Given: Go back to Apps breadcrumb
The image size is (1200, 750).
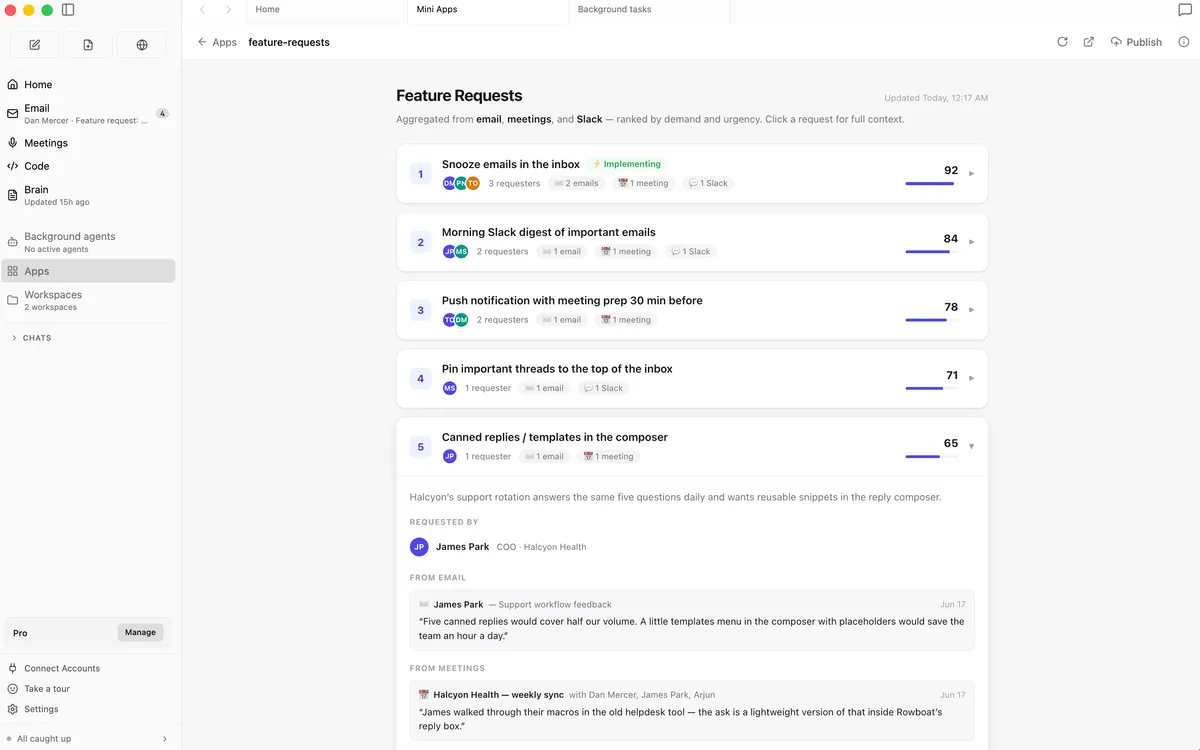Looking at the screenshot, I should point(217,42).
